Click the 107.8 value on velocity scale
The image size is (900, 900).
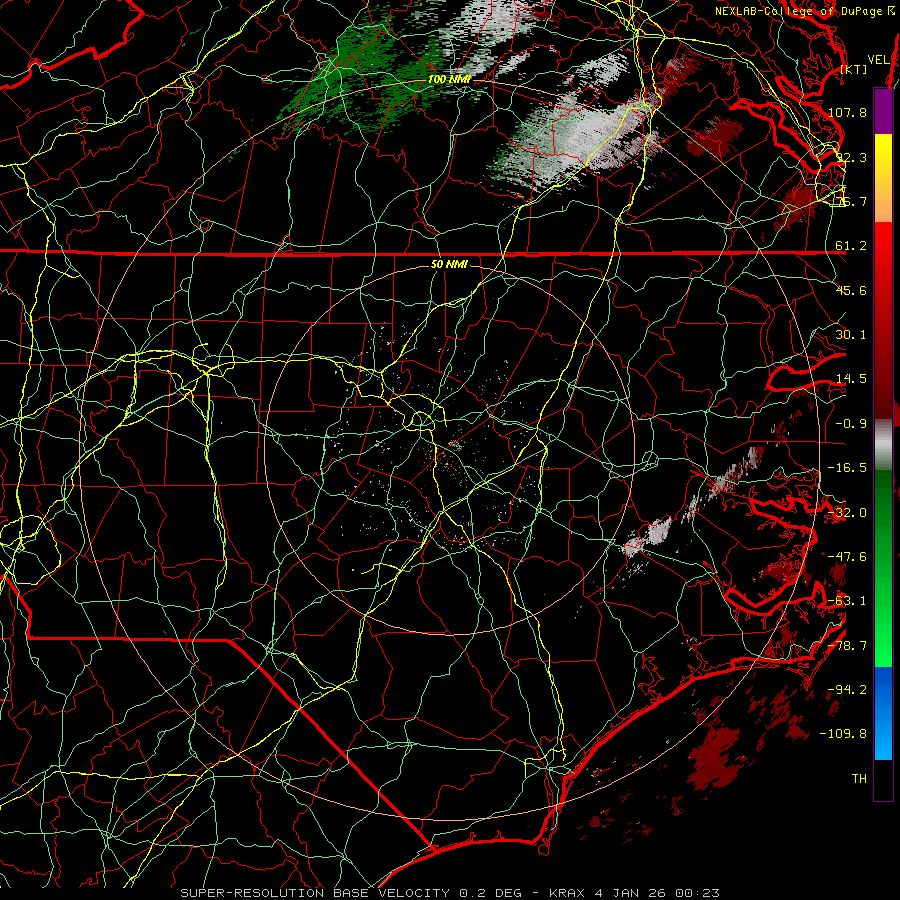pos(848,112)
